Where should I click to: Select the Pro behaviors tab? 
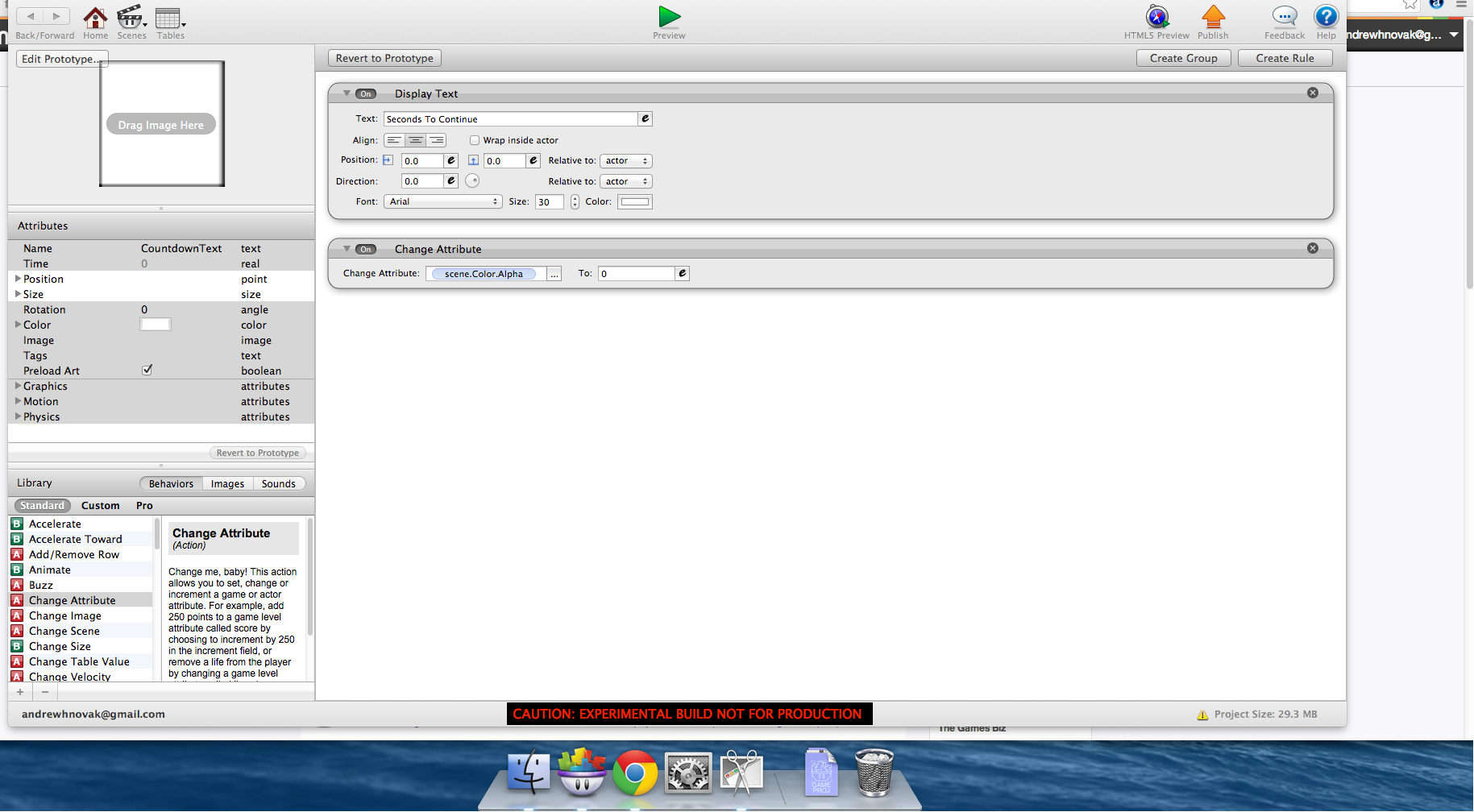[144, 505]
